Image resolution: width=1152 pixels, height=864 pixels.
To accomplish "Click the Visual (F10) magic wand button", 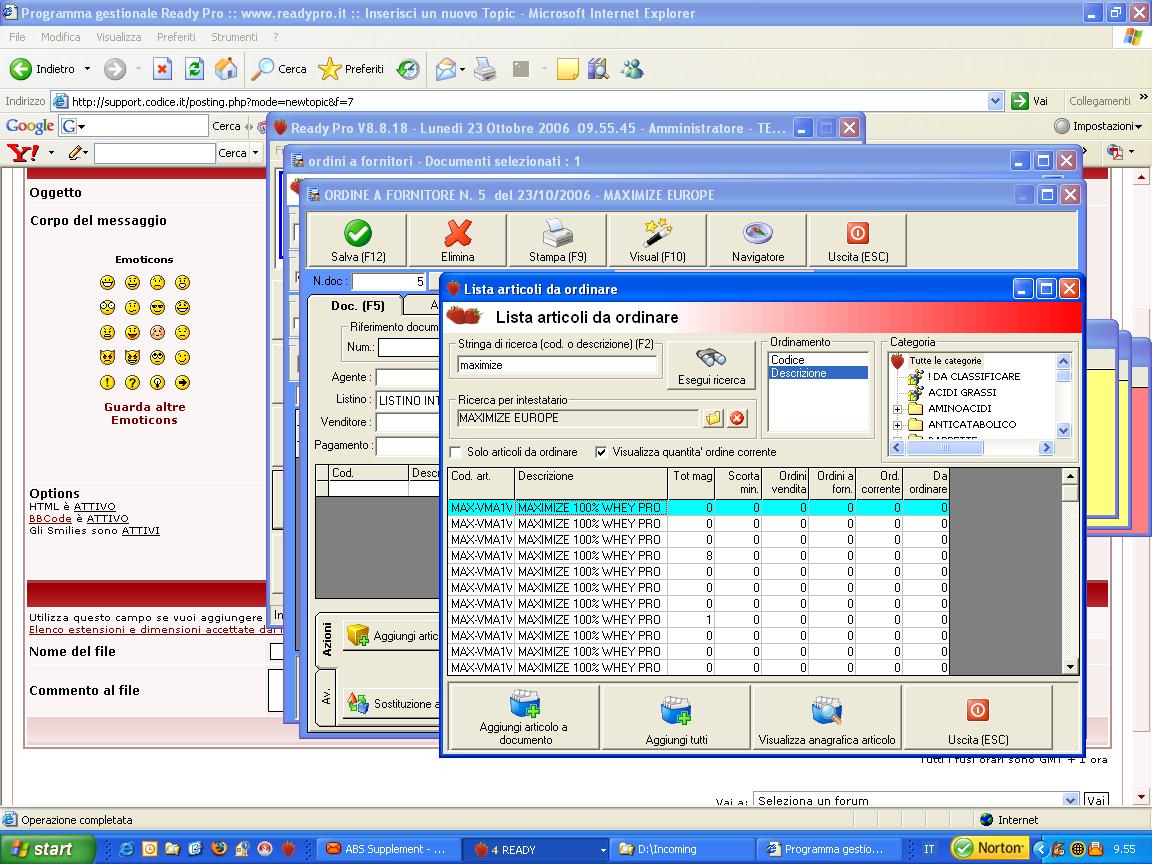I will point(657,241).
